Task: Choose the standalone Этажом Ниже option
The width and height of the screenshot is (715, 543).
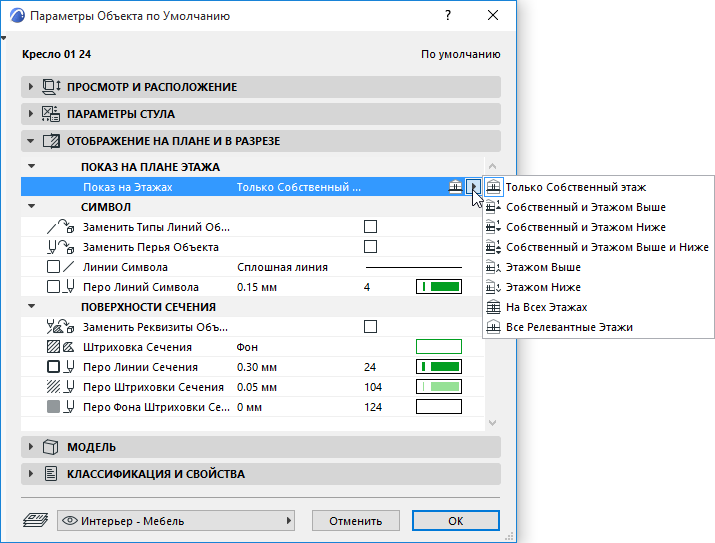Action: coord(598,287)
